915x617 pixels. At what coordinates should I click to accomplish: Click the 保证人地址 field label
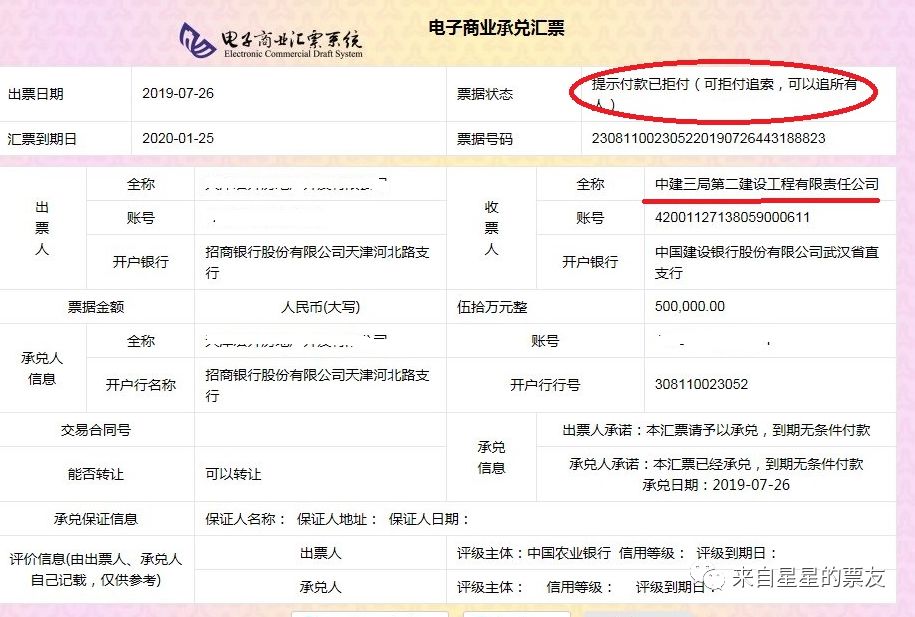pos(337,519)
